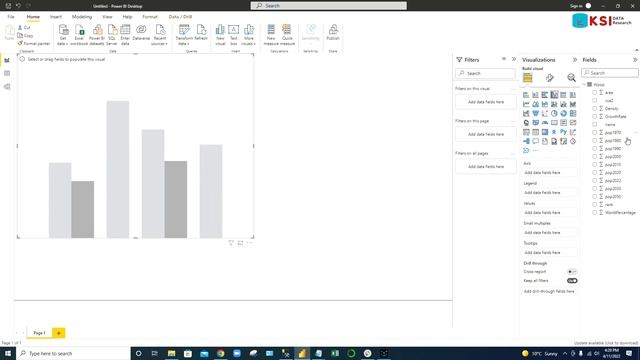640x360 pixels.
Task: Check the GrowthRate field checkbox
Action: [x=595, y=117]
